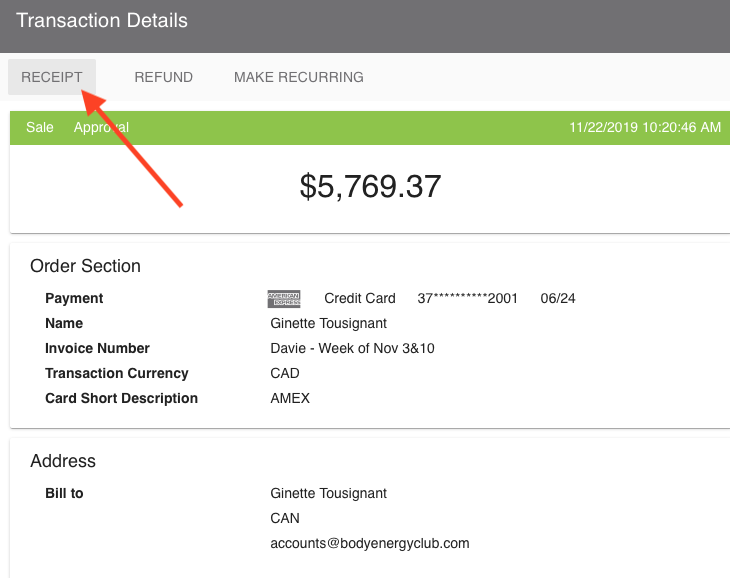Click the 11/22/2019 timestamp
The height and width of the screenshot is (578, 730).
coord(644,127)
